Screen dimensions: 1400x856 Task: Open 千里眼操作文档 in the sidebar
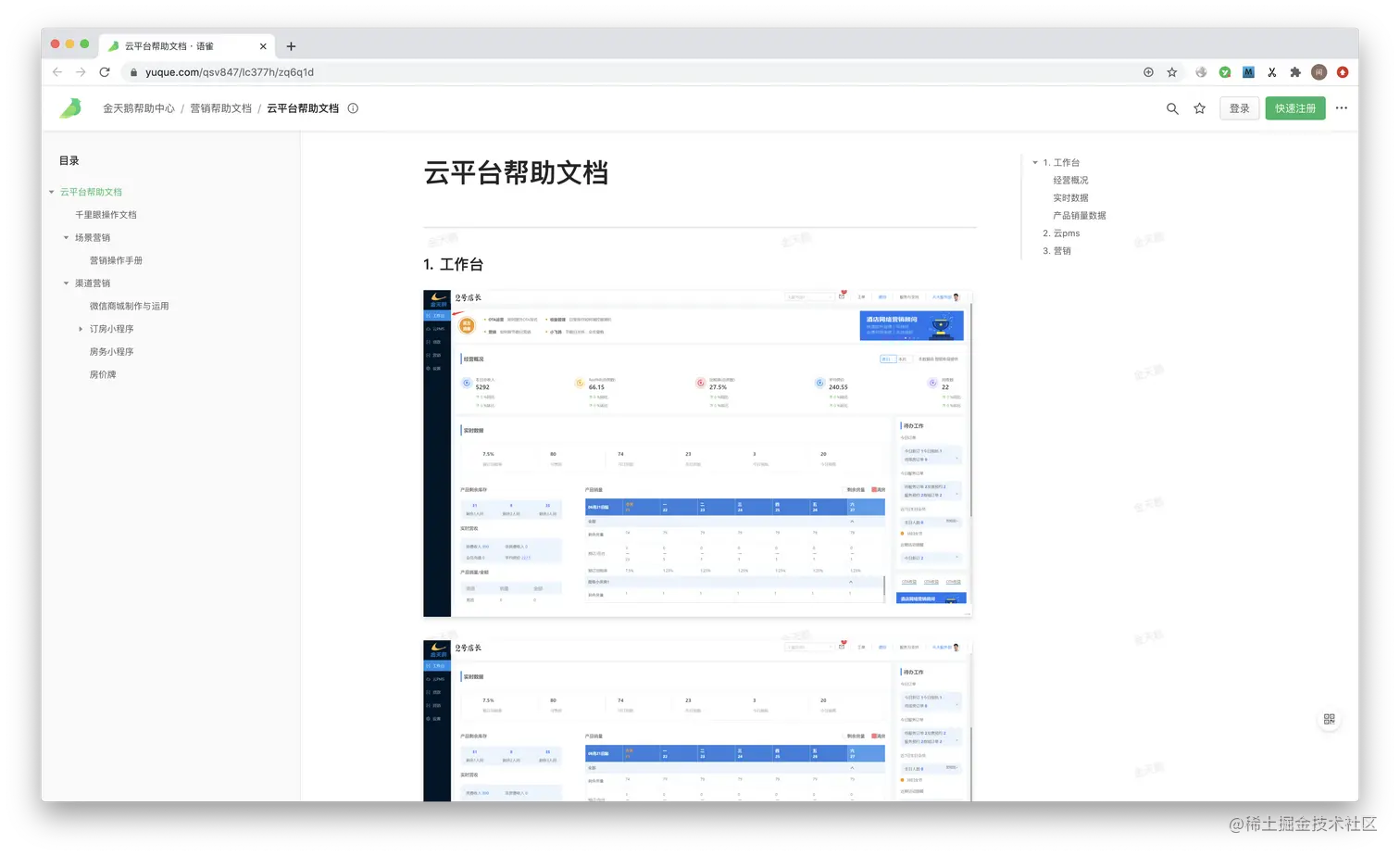(106, 215)
